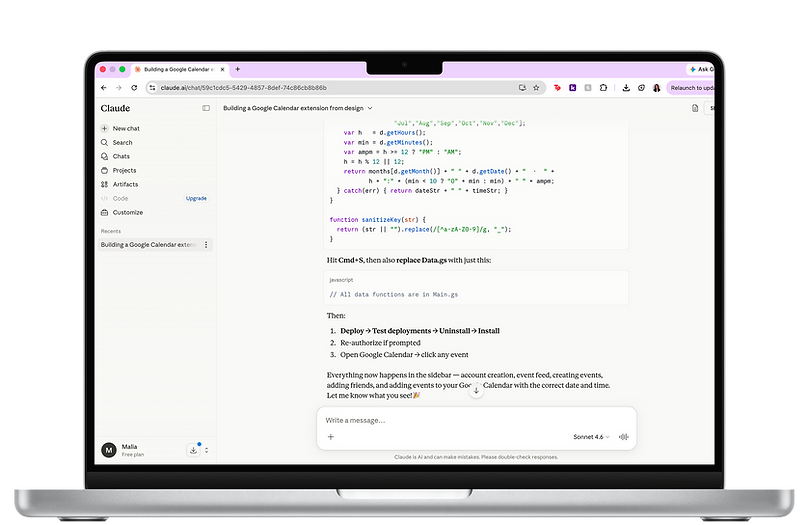Image resolution: width=809 pixels, height=525 pixels.
Task: Select the Building a Google Calendar browser tab
Action: [x=179, y=69]
